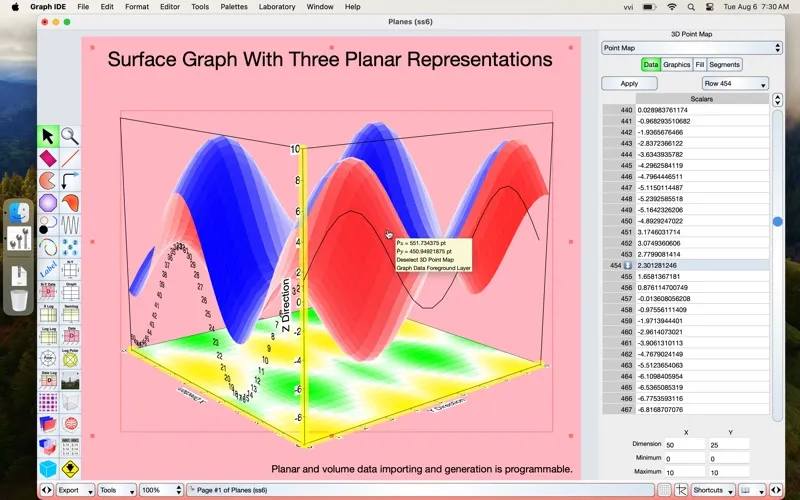Open the Laboratory menu
The height and width of the screenshot is (500, 800).
pos(277,7)
